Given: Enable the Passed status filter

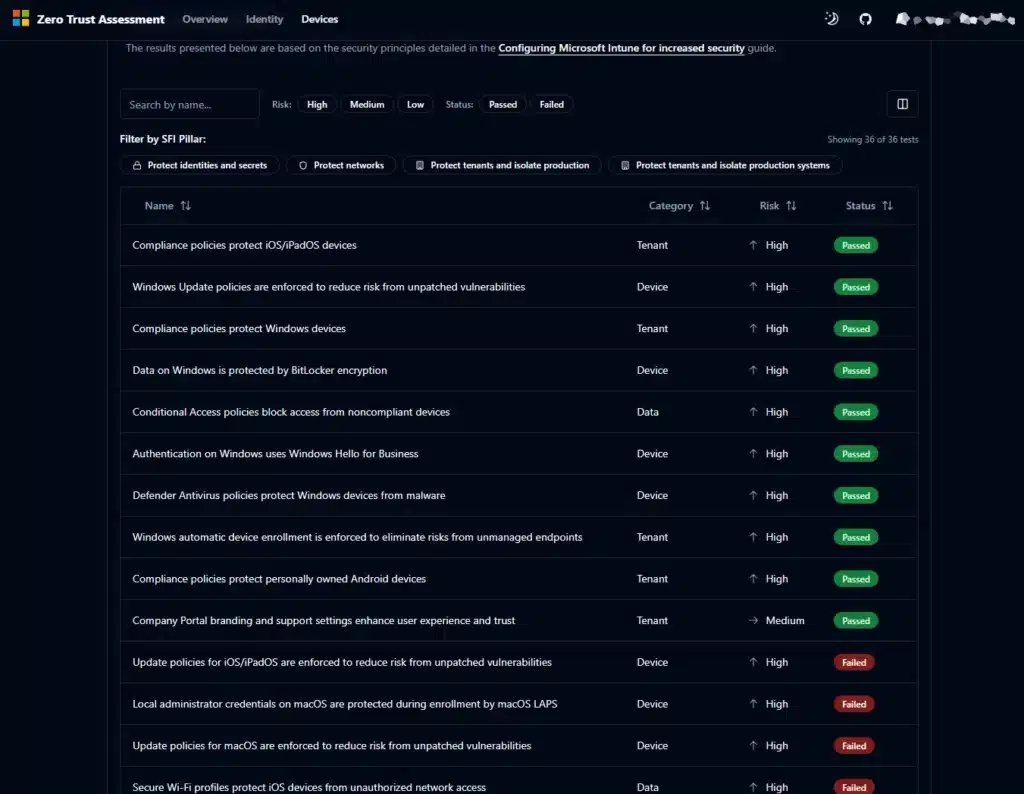Looking at the screenshot, I should pyautogui.click(x=503, y=104).
